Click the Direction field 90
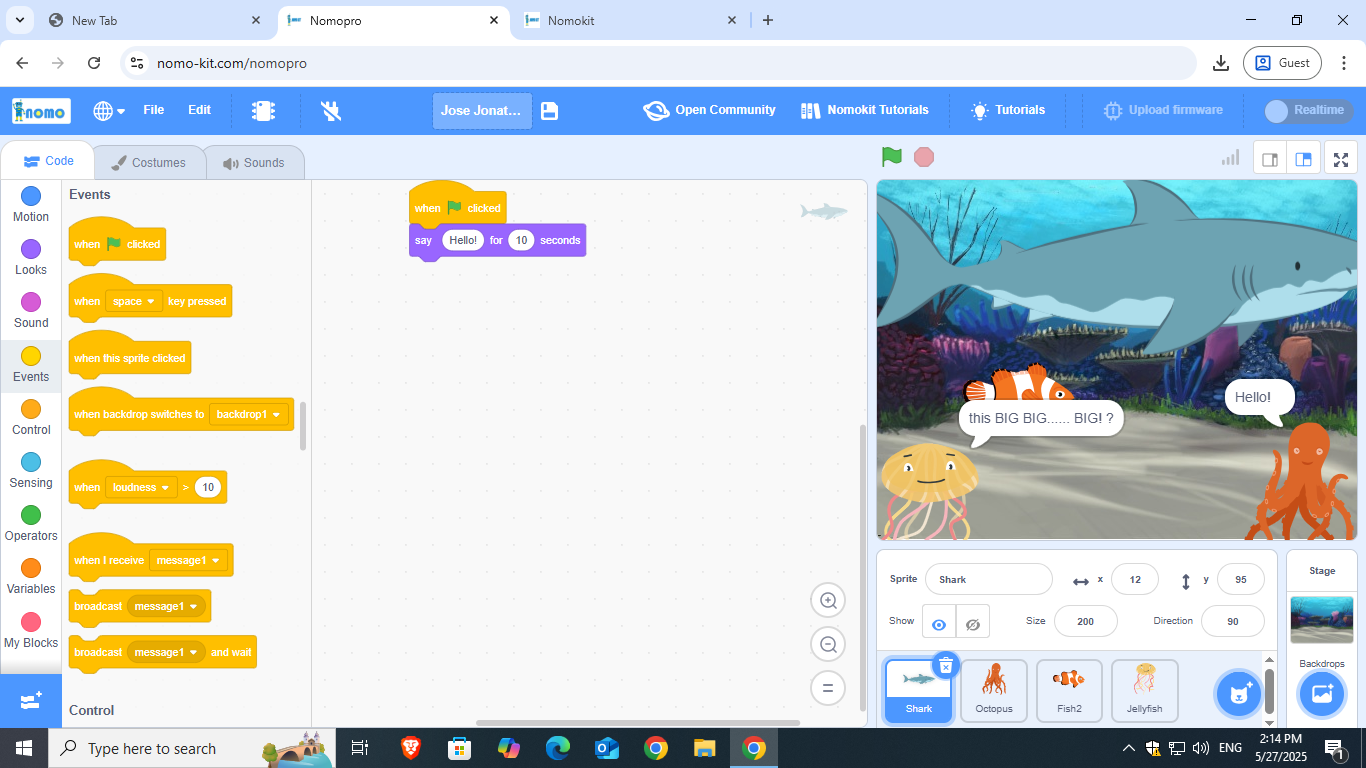 tap(1232, 621)
